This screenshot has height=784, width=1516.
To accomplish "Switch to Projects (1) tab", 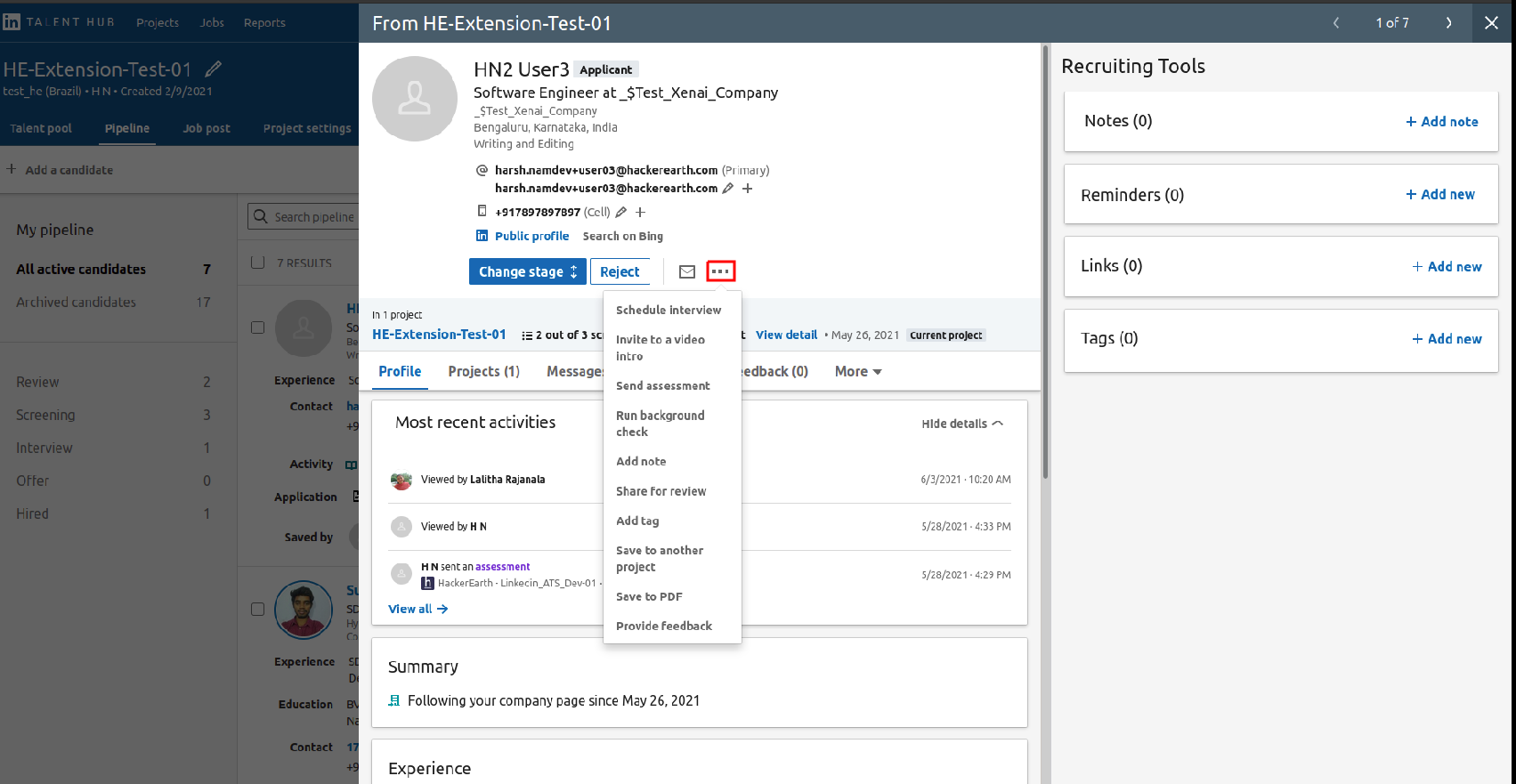I will pos(483,371).
